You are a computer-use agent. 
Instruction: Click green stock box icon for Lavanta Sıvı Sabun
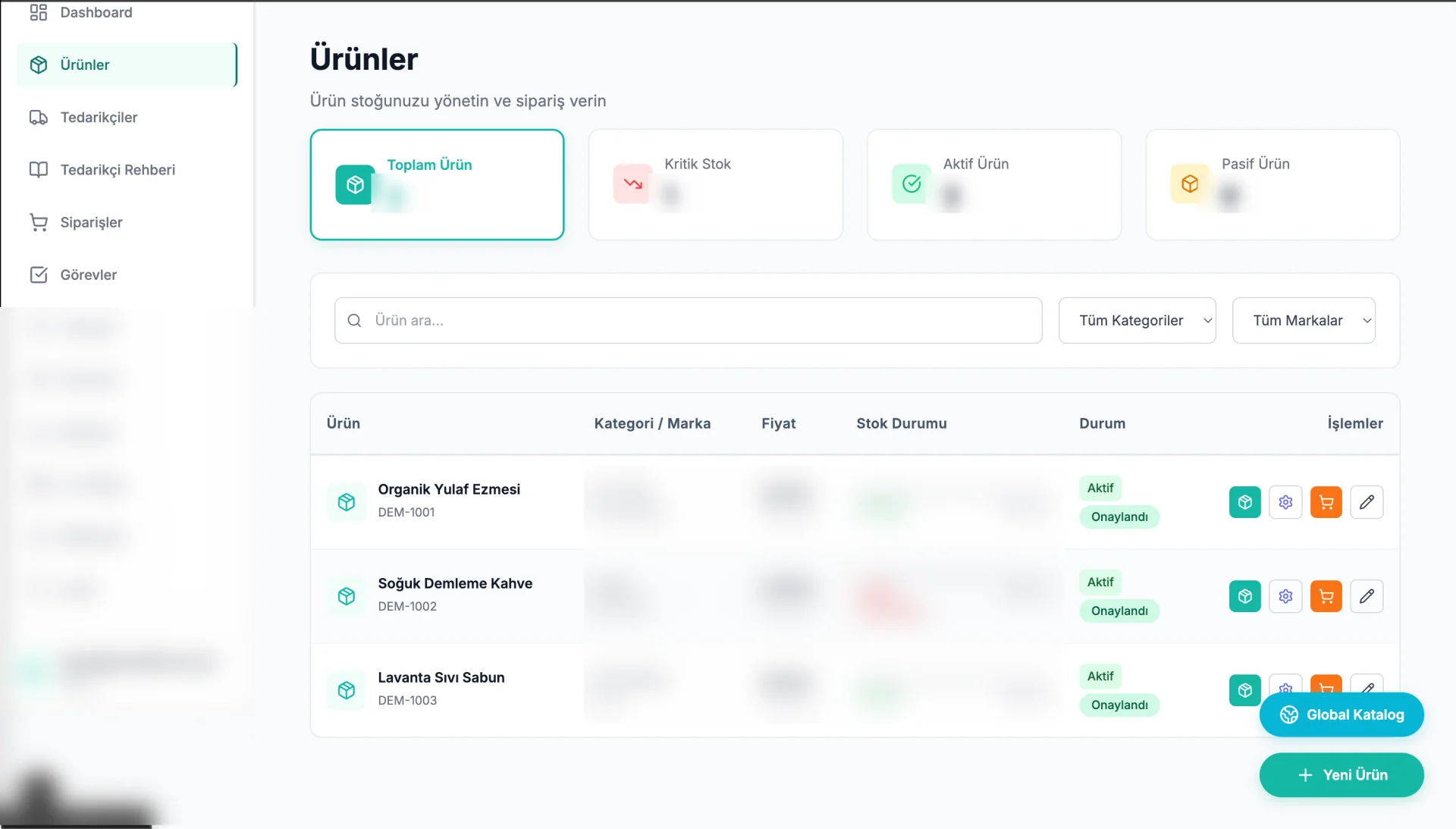(1244, 690)
